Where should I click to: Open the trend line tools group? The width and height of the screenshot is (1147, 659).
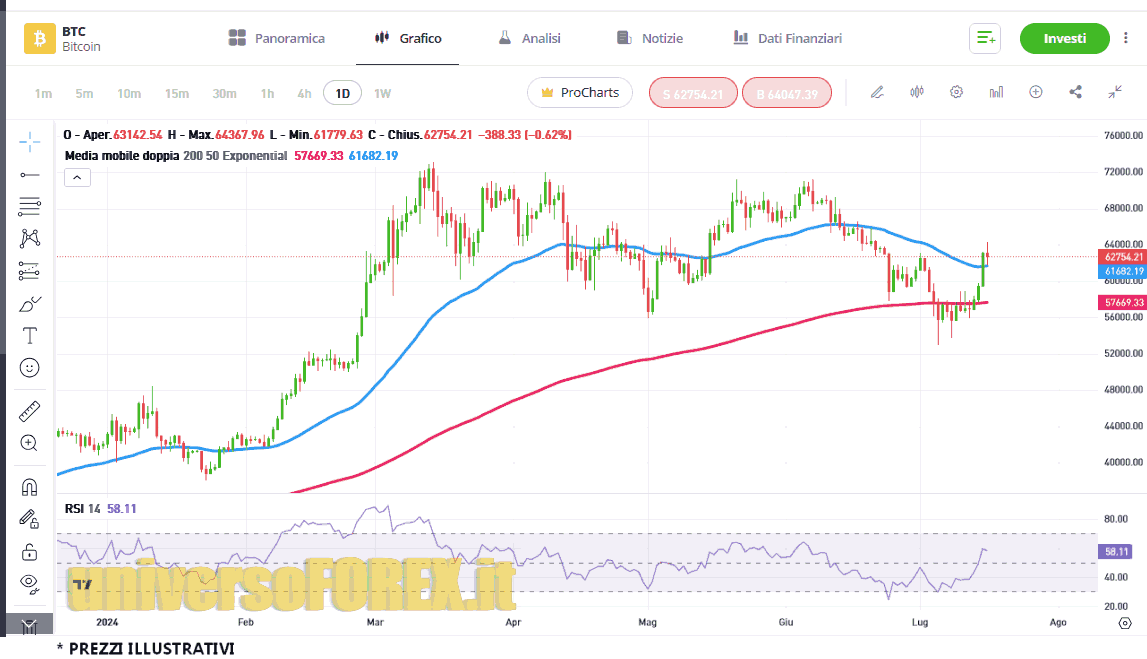pos(29,175)
